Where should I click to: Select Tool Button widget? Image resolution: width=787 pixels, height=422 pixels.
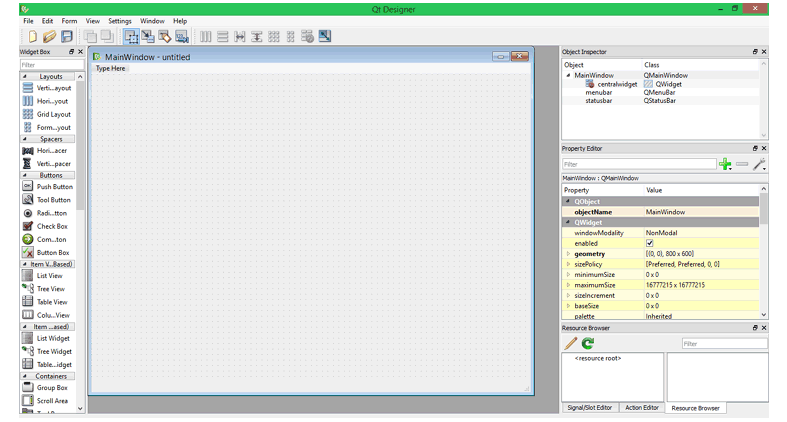tap(48, 200)
